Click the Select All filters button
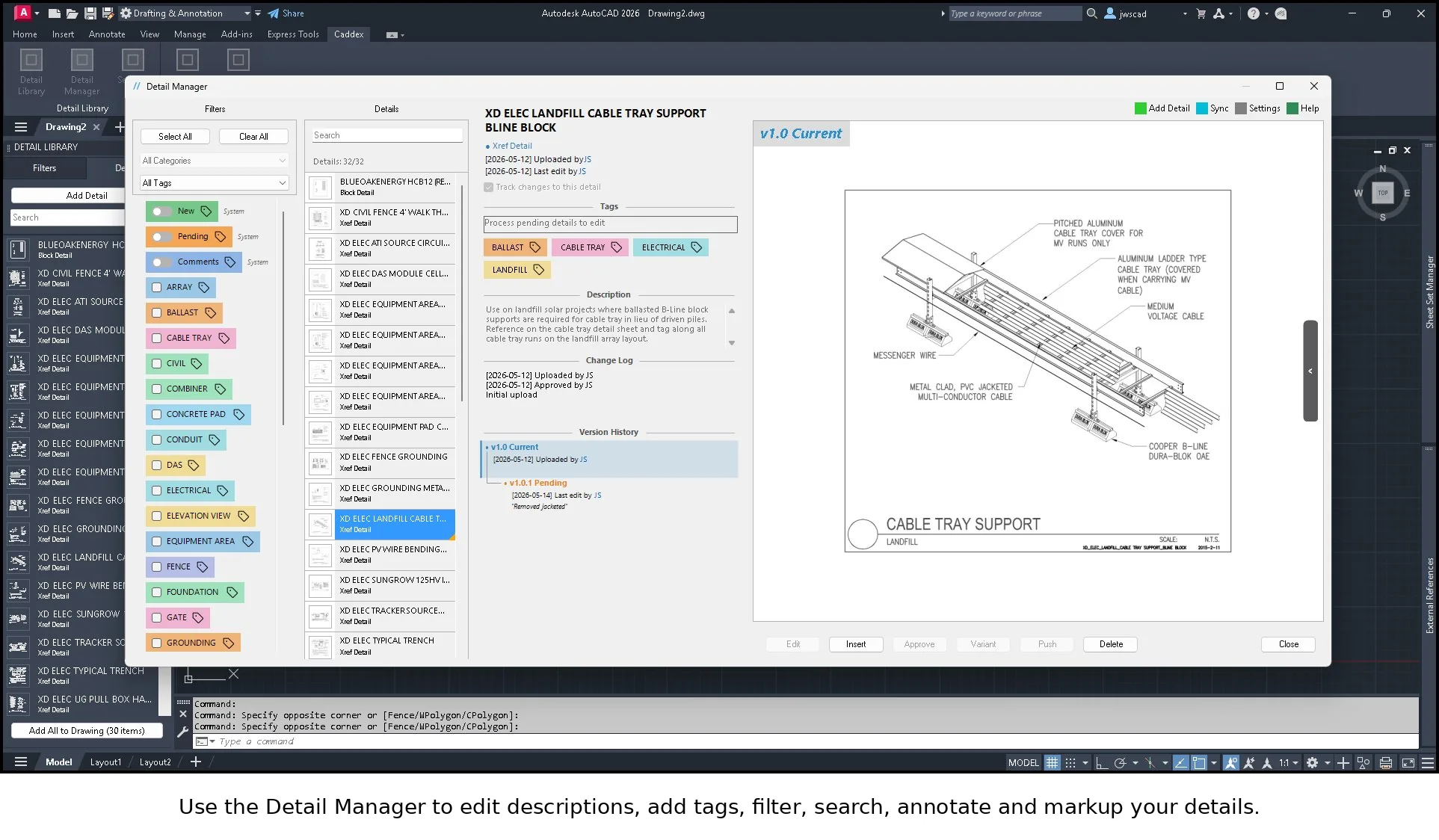The width and height of the screenshot is (1439, 840). 175,137
